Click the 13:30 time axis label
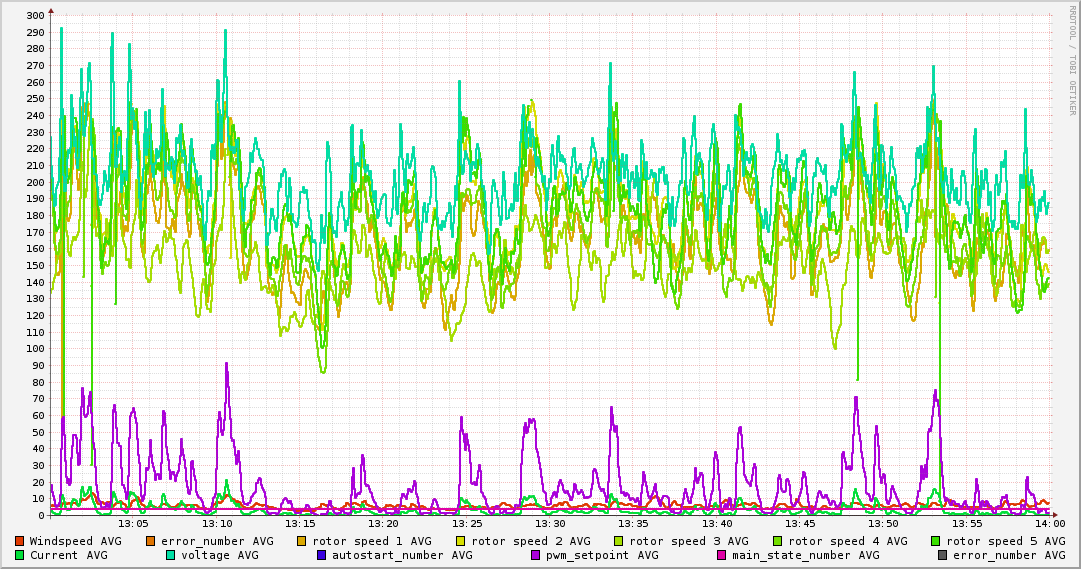Viewport: 1081px width, 569px height. coord(550,524)
